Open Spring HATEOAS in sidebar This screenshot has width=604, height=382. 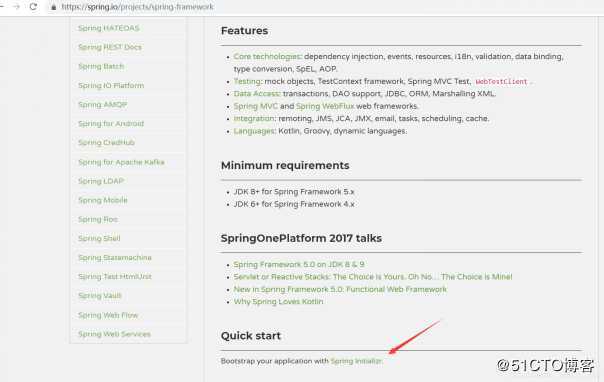[109, 28]
